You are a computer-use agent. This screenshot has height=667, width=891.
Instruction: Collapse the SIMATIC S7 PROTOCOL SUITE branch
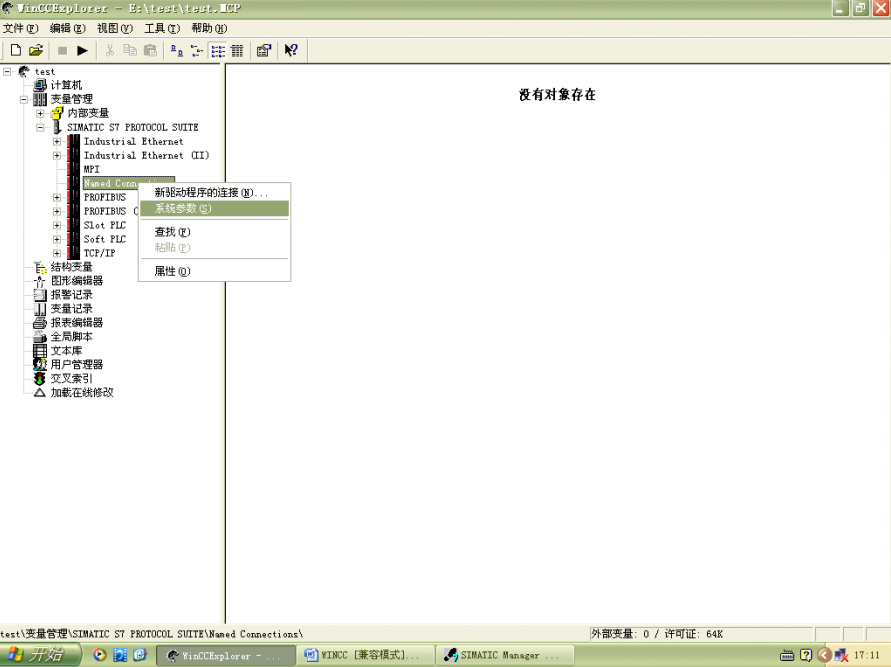coord(40,127)
